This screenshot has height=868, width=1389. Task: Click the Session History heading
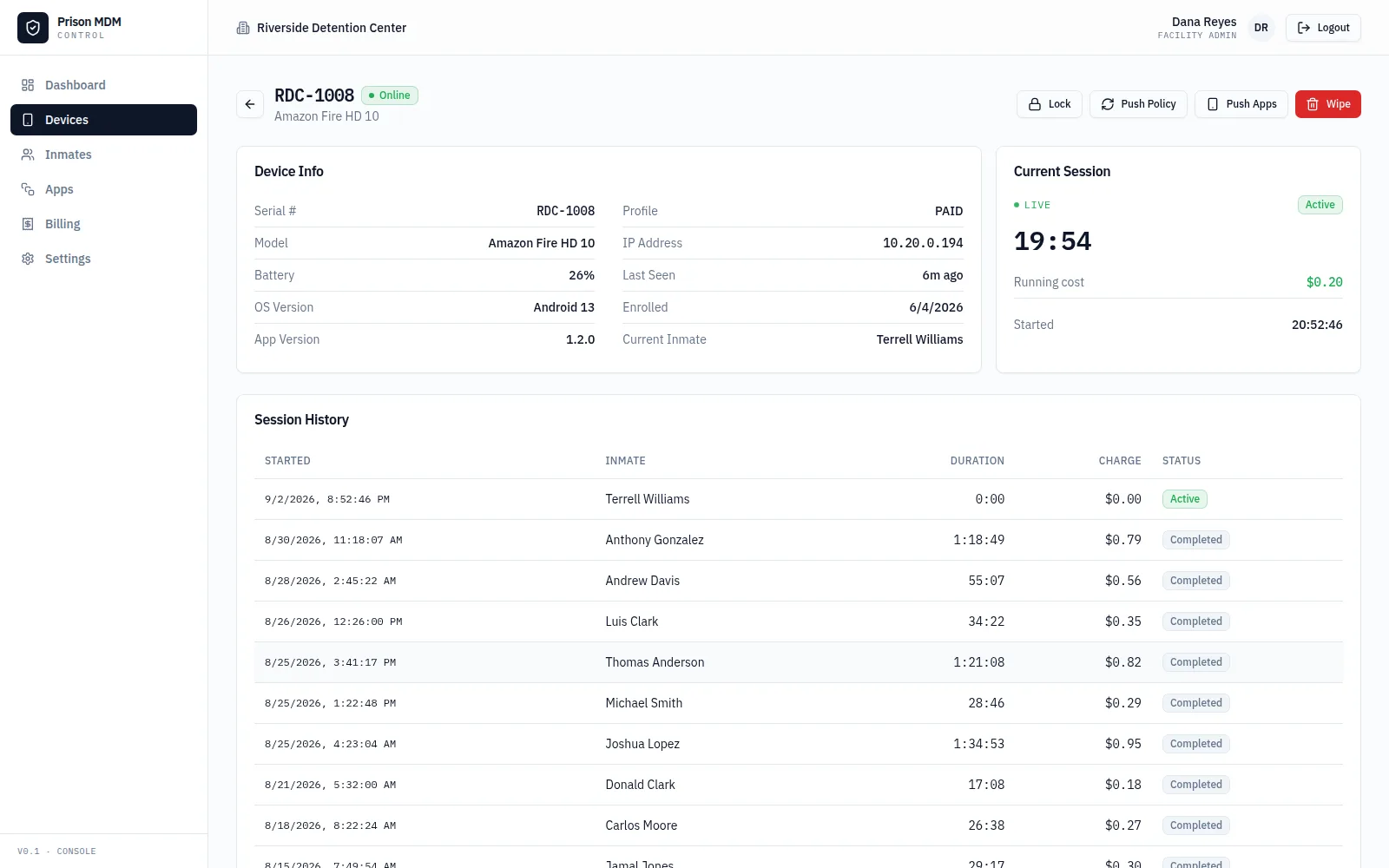pos(301,419)
